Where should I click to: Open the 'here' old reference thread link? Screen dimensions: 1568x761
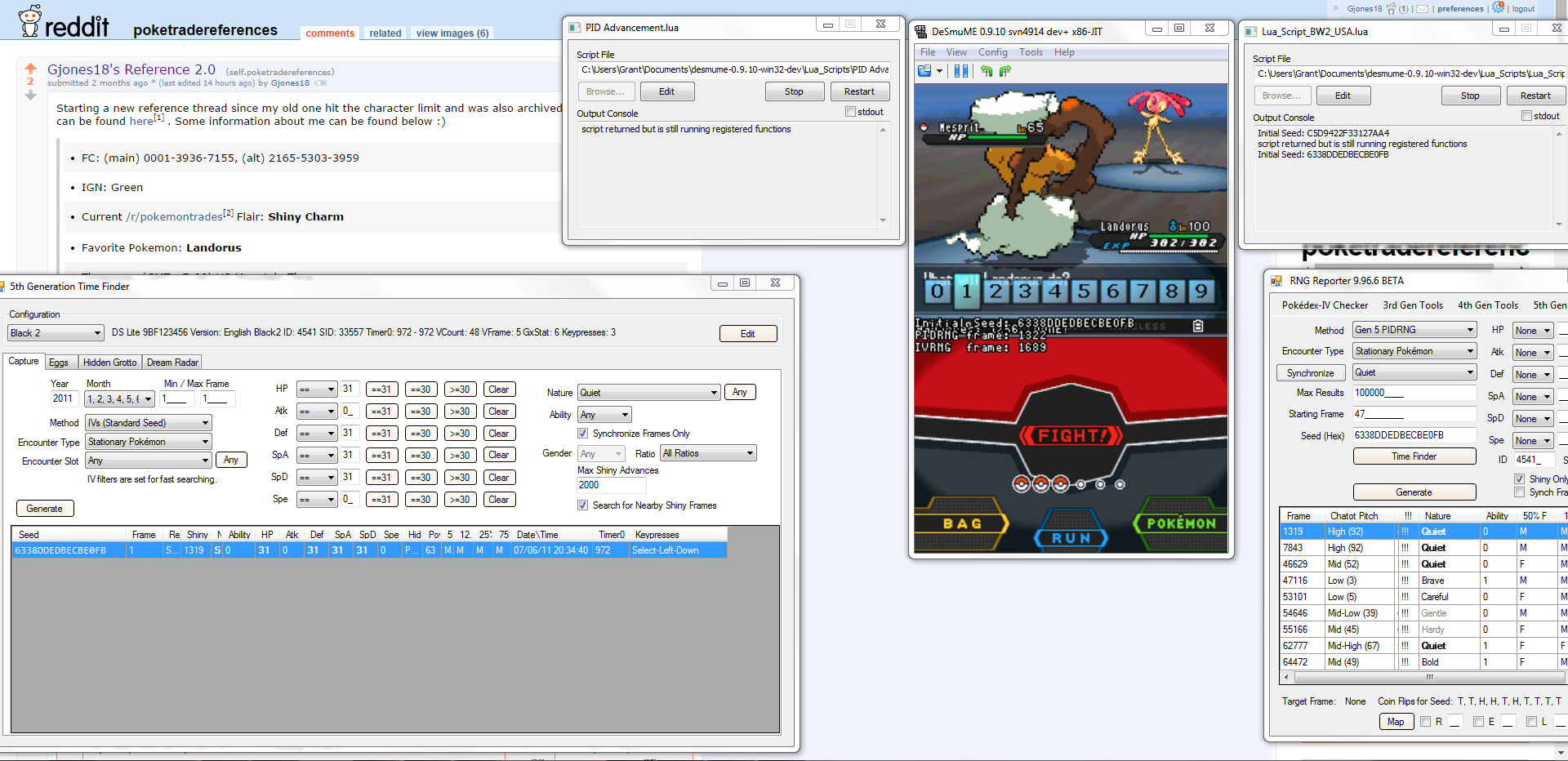141,122
